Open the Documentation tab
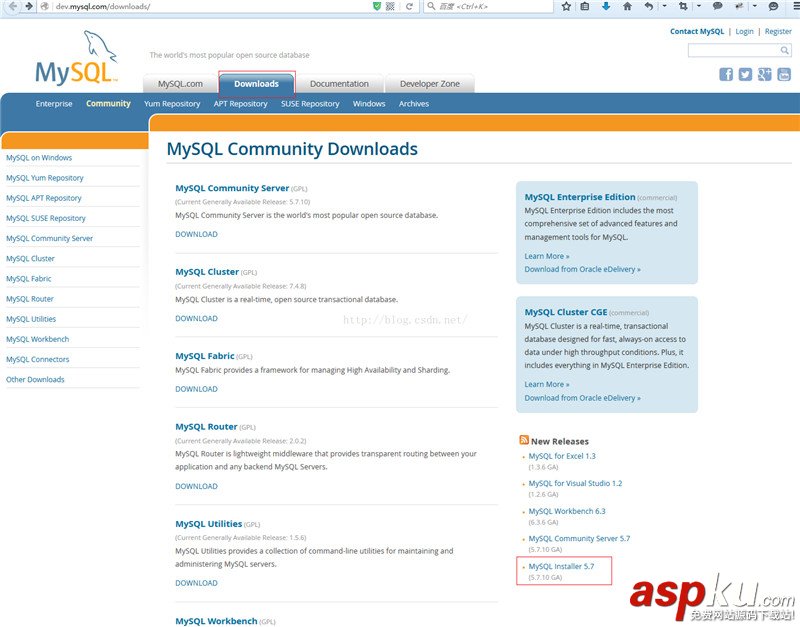This screenshot has height=627, width=800. point(339,84)
